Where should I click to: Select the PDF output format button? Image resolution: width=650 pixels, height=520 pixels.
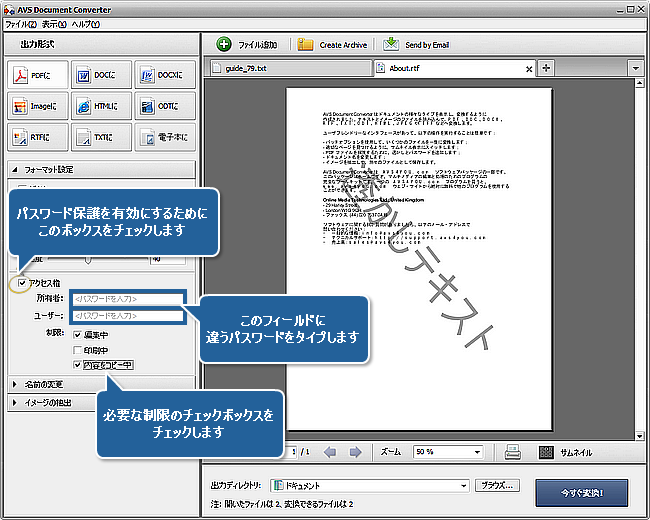pos(37,74)
